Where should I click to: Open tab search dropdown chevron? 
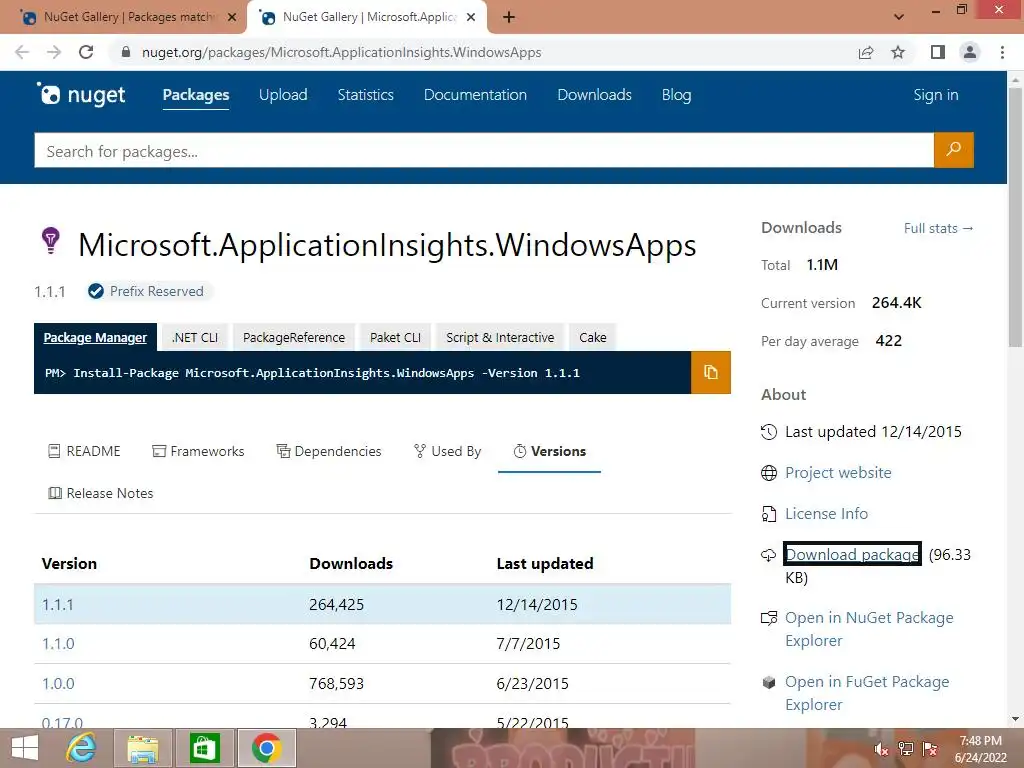point(899,17)
